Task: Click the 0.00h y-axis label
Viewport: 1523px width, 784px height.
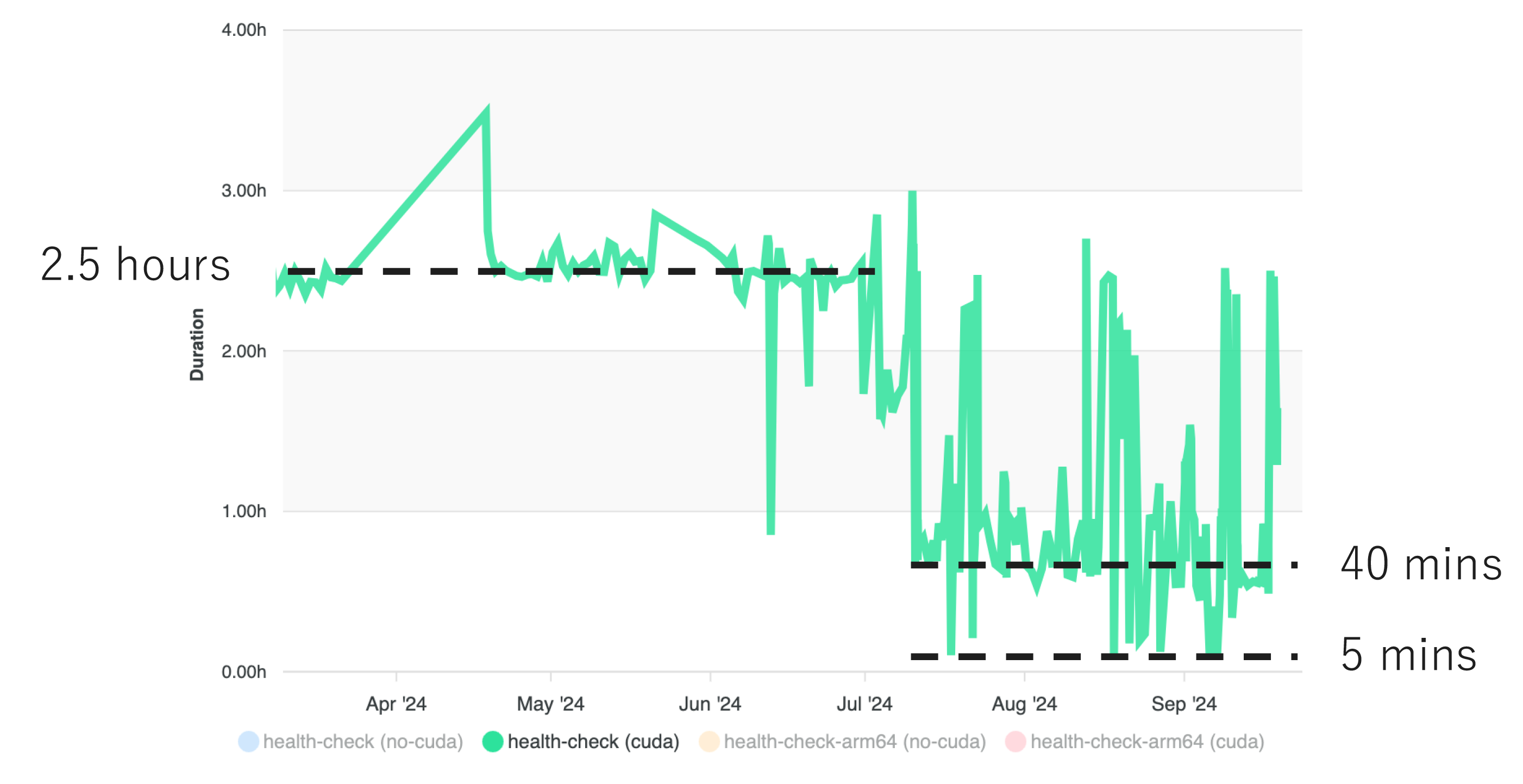Action: pyautogui.click(x=243, y=672)
